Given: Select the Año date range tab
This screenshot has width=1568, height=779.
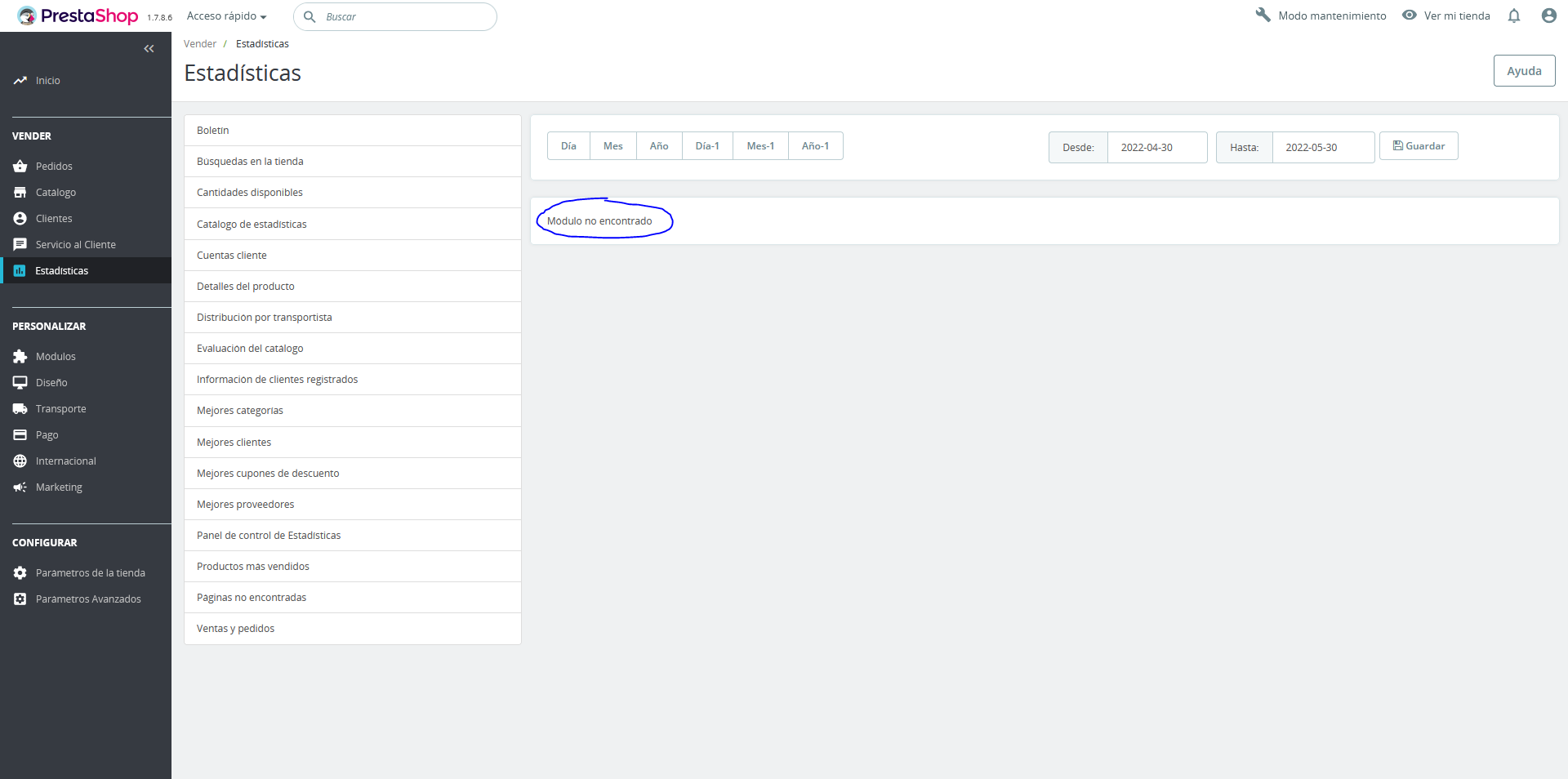Looking at the screenshot, I should coord(659,146).
